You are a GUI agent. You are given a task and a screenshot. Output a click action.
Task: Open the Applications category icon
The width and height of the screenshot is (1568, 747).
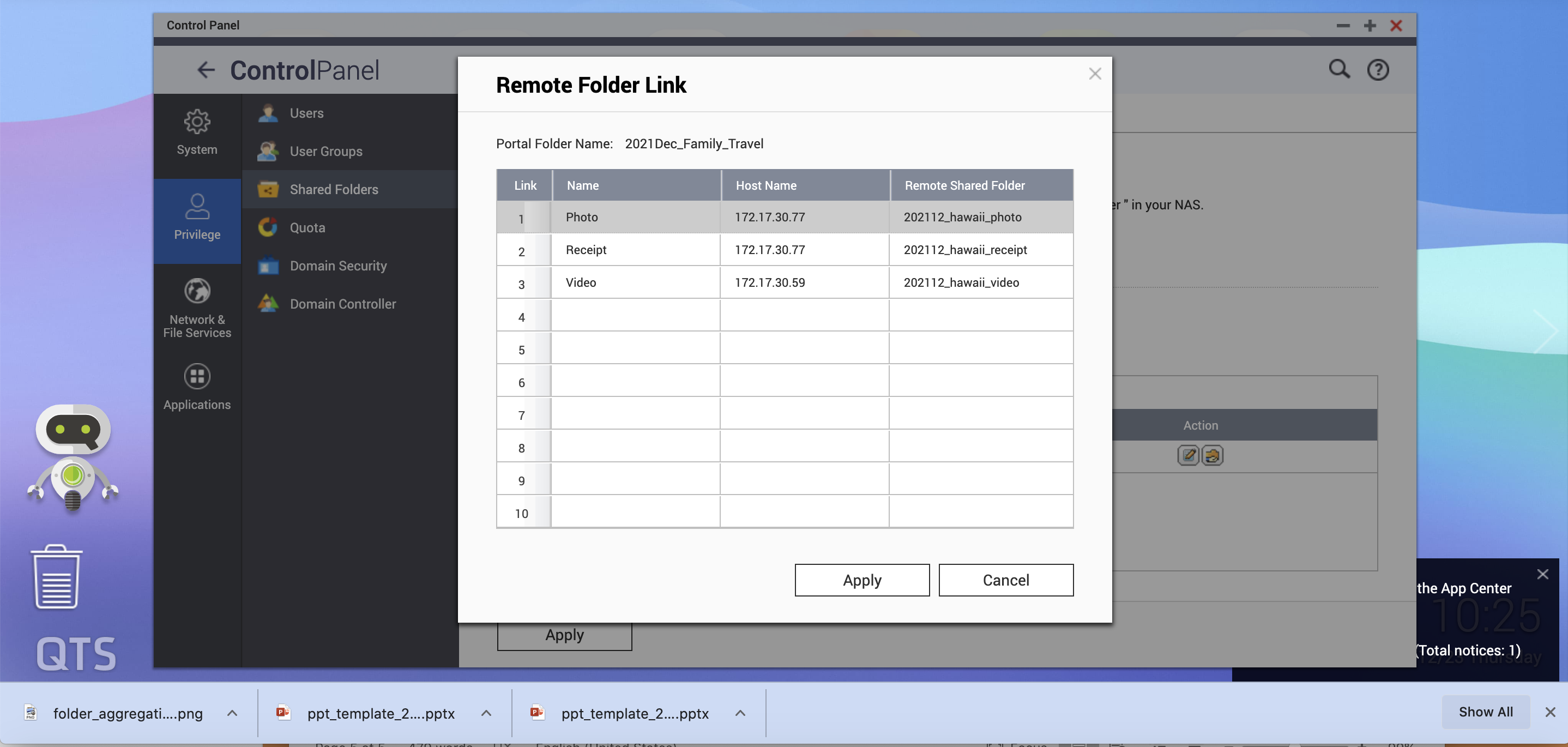pos(197,376)
